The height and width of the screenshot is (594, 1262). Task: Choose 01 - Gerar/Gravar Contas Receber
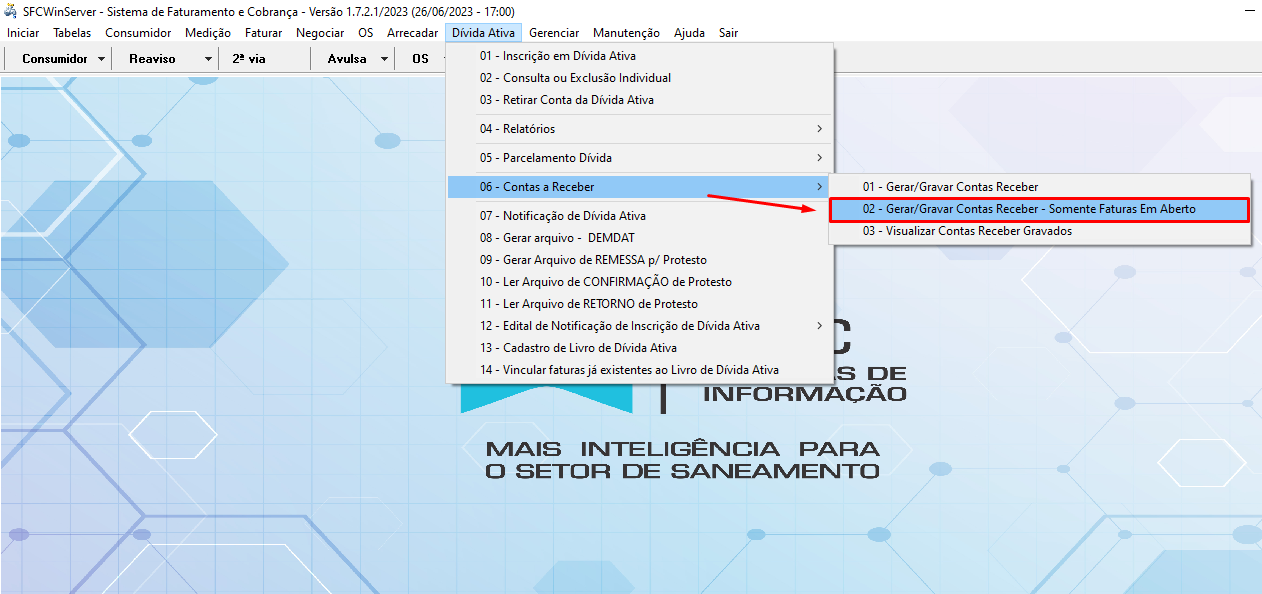click(x=950, y=187)
